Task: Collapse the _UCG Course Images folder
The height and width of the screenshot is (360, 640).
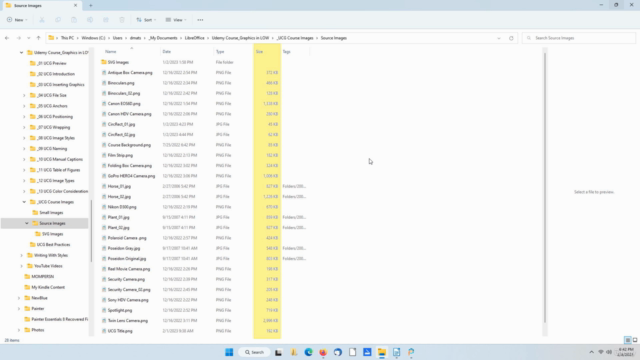Action: coord(24,202)
